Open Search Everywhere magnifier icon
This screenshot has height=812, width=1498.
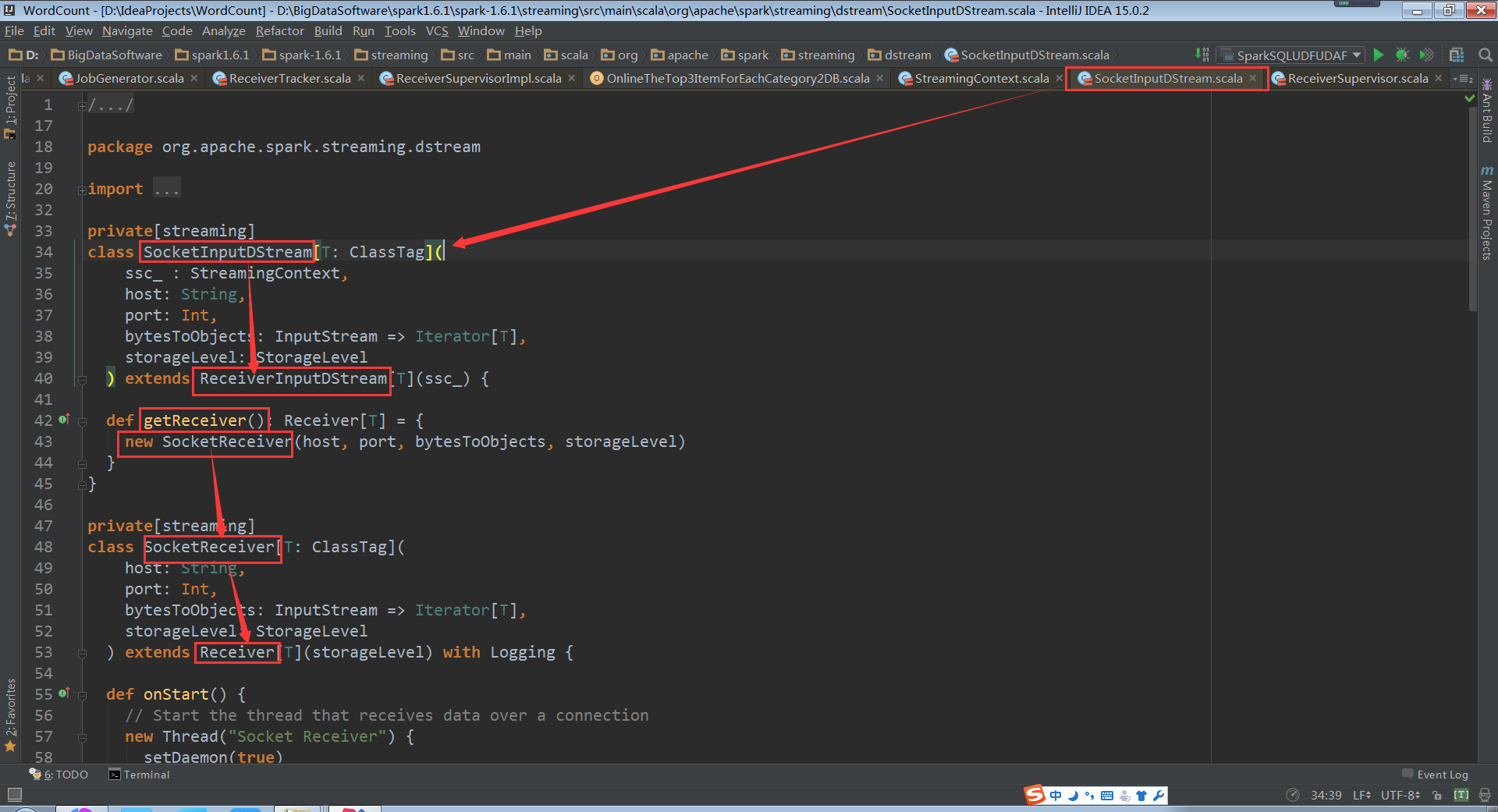1486,55
